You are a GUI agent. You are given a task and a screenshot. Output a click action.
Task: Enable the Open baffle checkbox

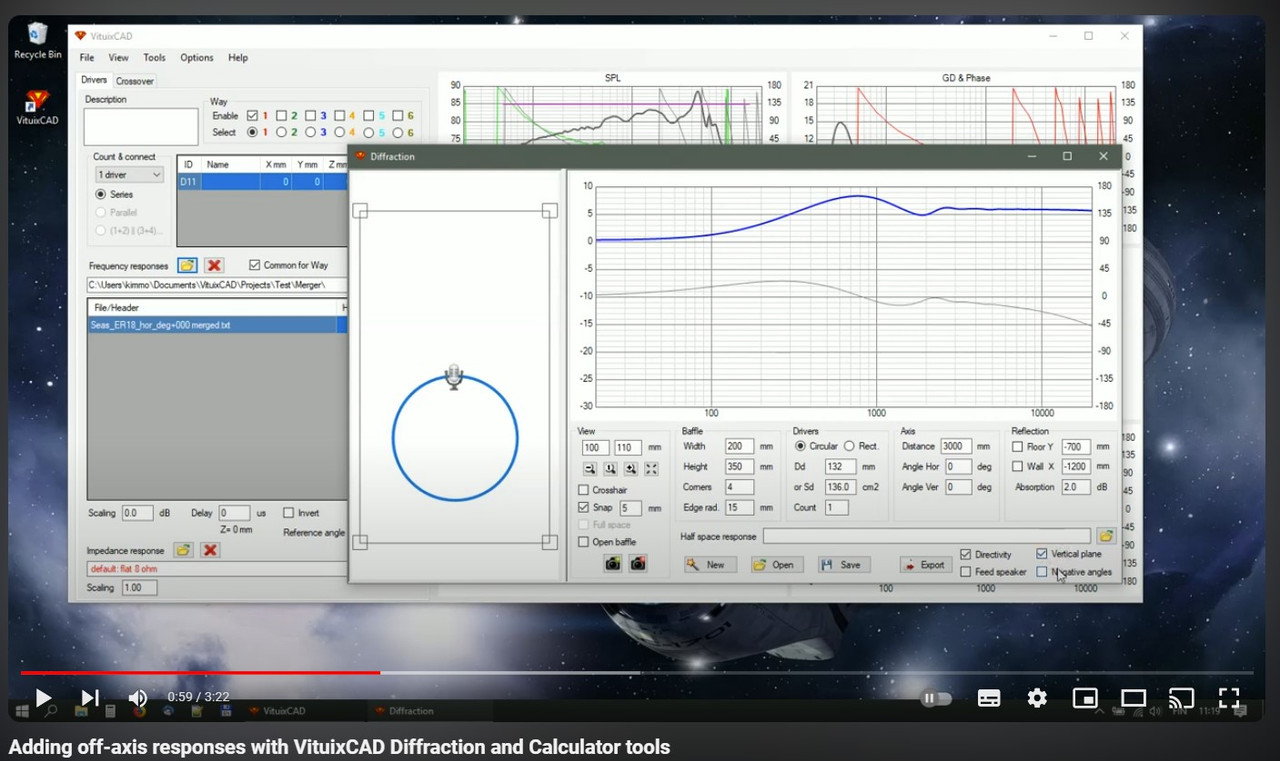pyautogui.click(x=584, y=542)
